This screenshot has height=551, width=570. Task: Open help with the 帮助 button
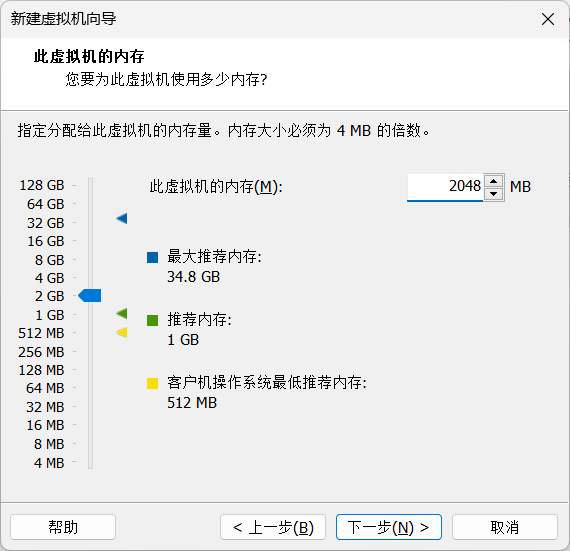[x=63, y=527]
